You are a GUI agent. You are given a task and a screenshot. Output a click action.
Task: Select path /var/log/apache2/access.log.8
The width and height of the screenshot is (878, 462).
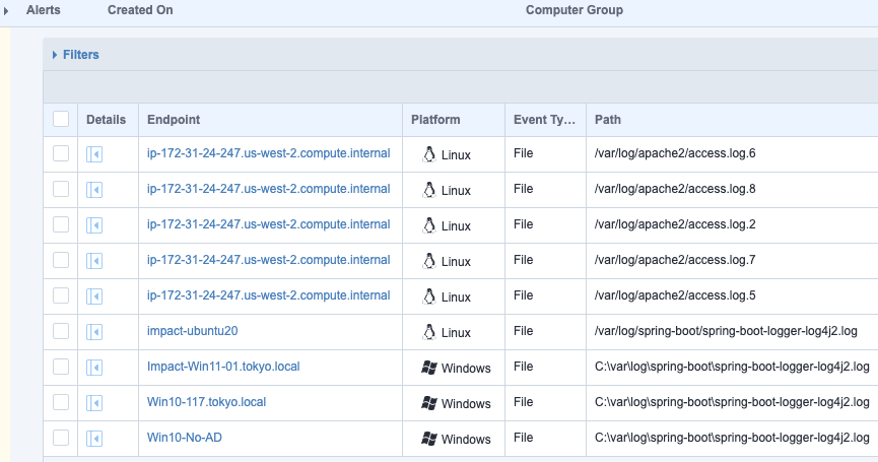tap(675, 189)
